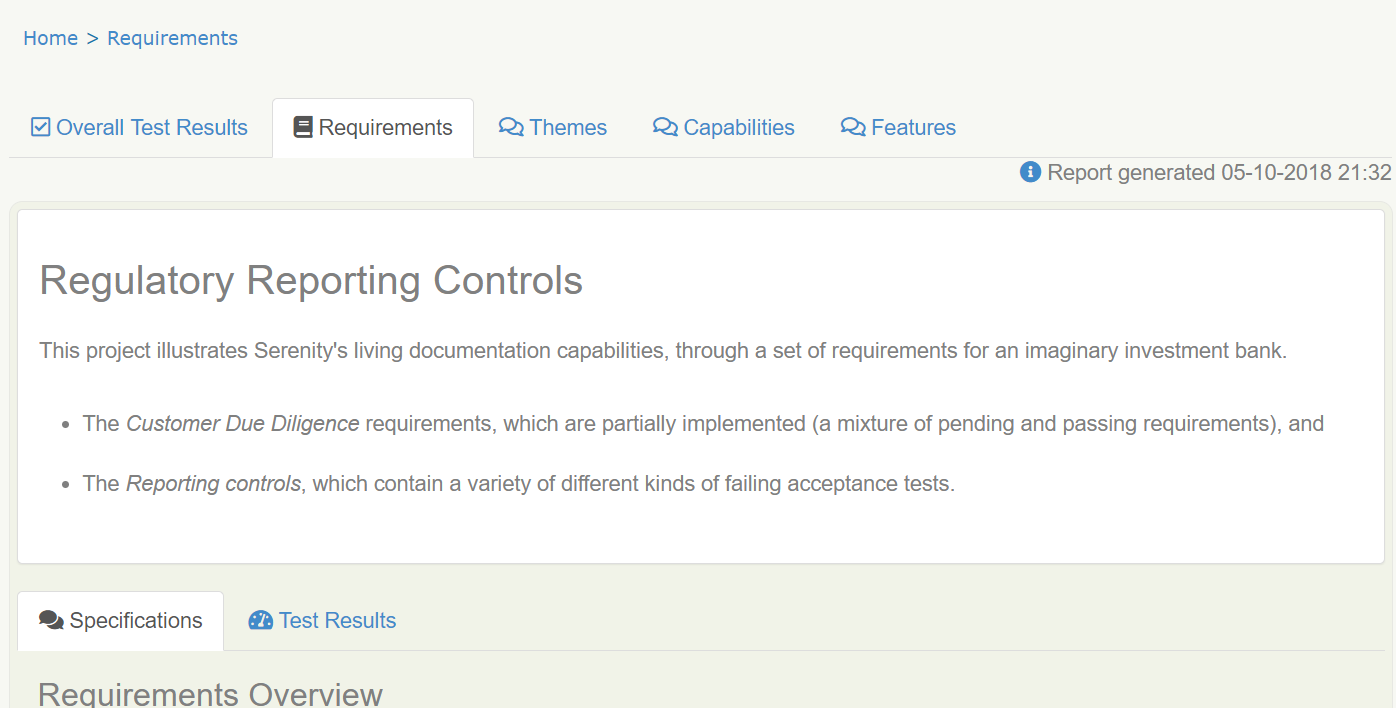Click the conversation icon next to Capabilities

pos(663,127)
